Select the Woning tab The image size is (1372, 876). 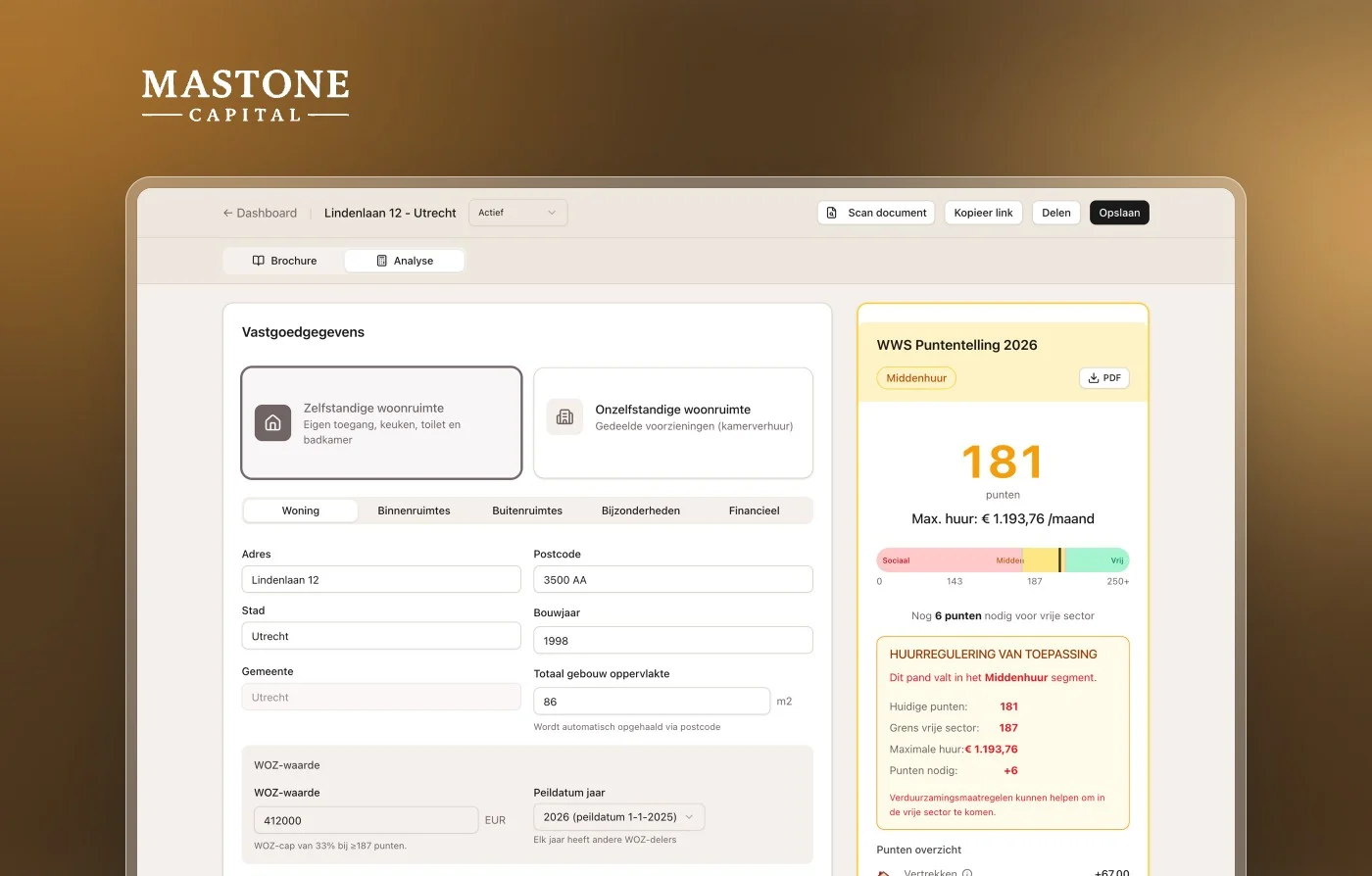301,511
